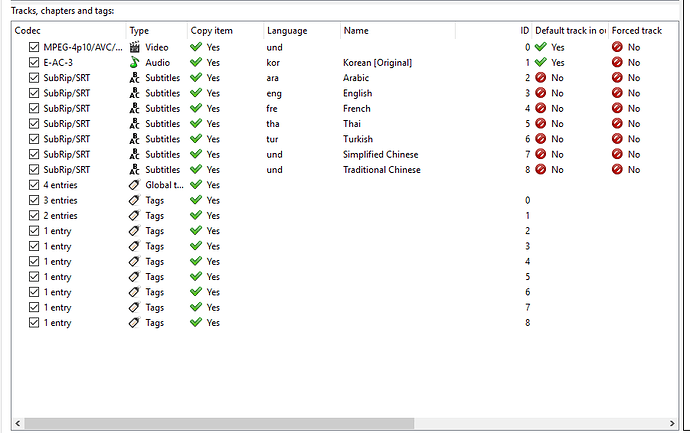Click the green Default track checkmark for Video
The width and height of the screenshot is (690, 433).
pos(541,47)
